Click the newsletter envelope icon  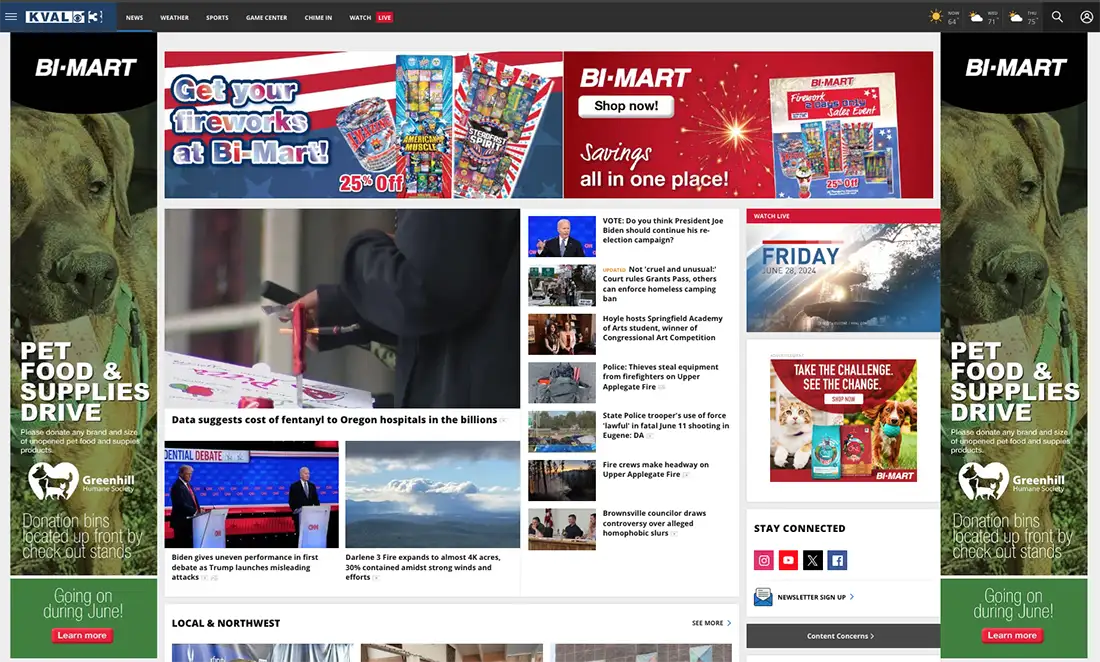pyautogui.click(x=763, y=597)
